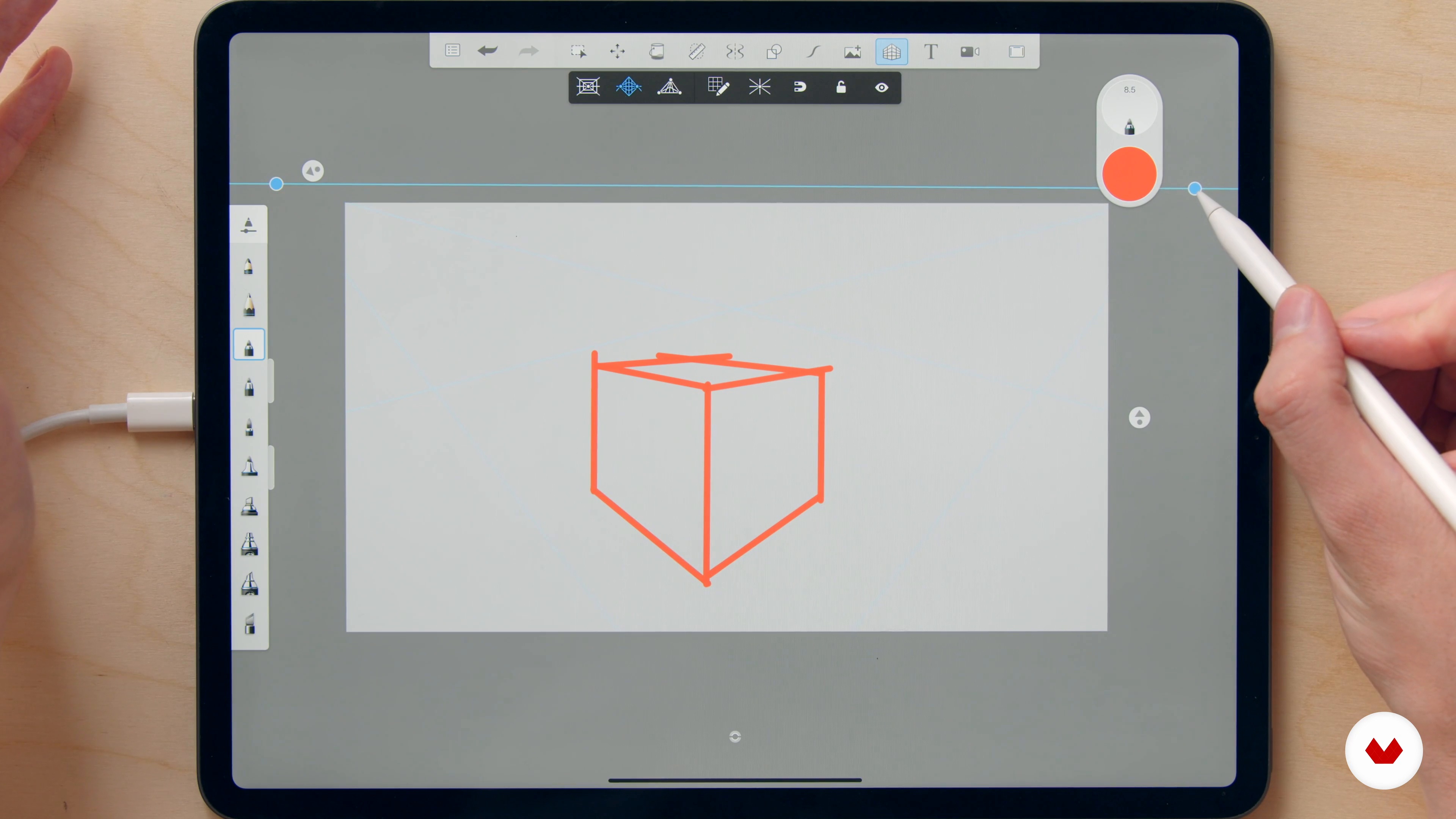Undo the last stroke
The width and height of the screenshot is (1456, 819).
pyautogui.click(x=487, y=51)
